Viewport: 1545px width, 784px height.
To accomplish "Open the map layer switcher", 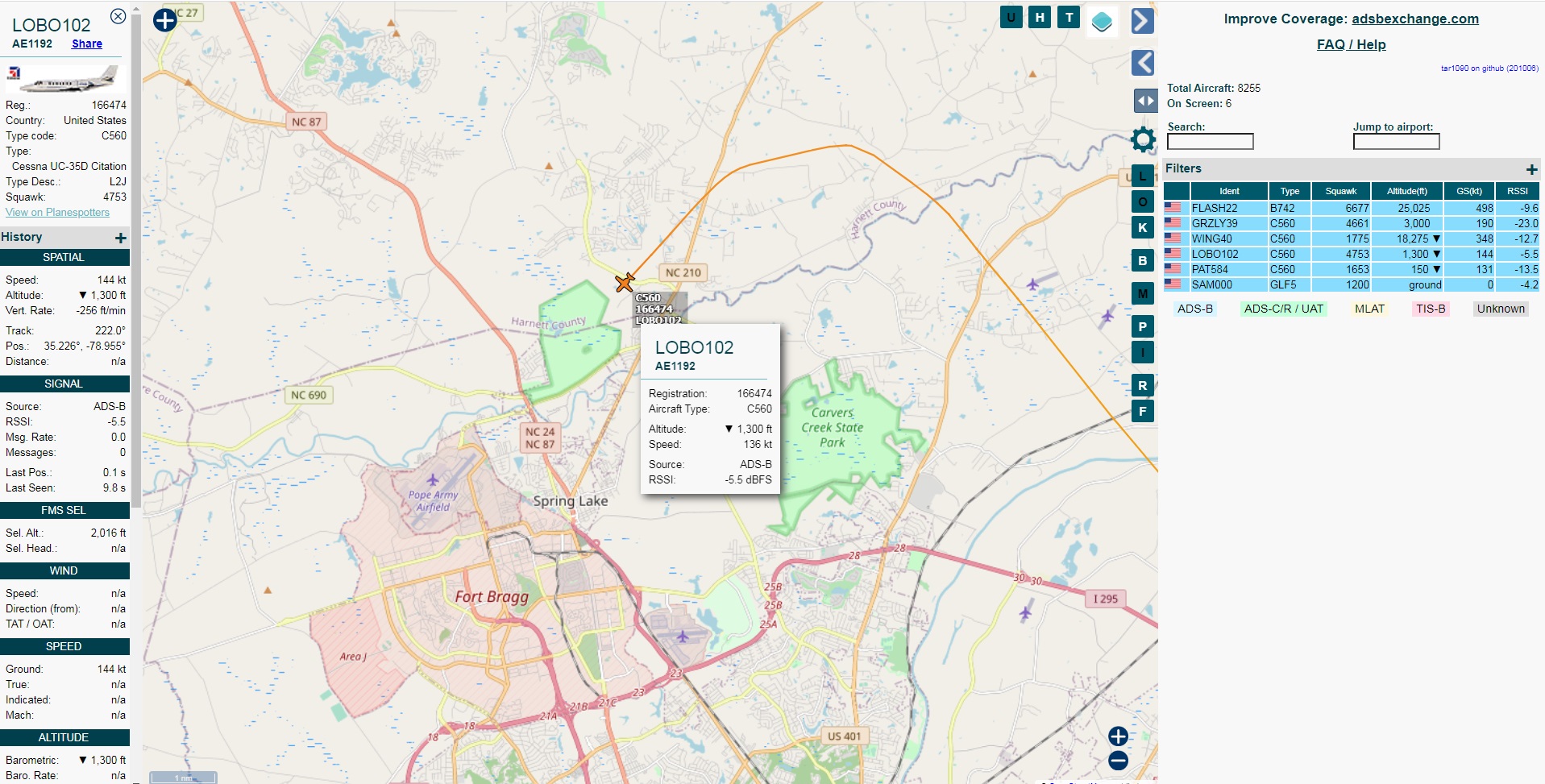I will click(1102, 22).
